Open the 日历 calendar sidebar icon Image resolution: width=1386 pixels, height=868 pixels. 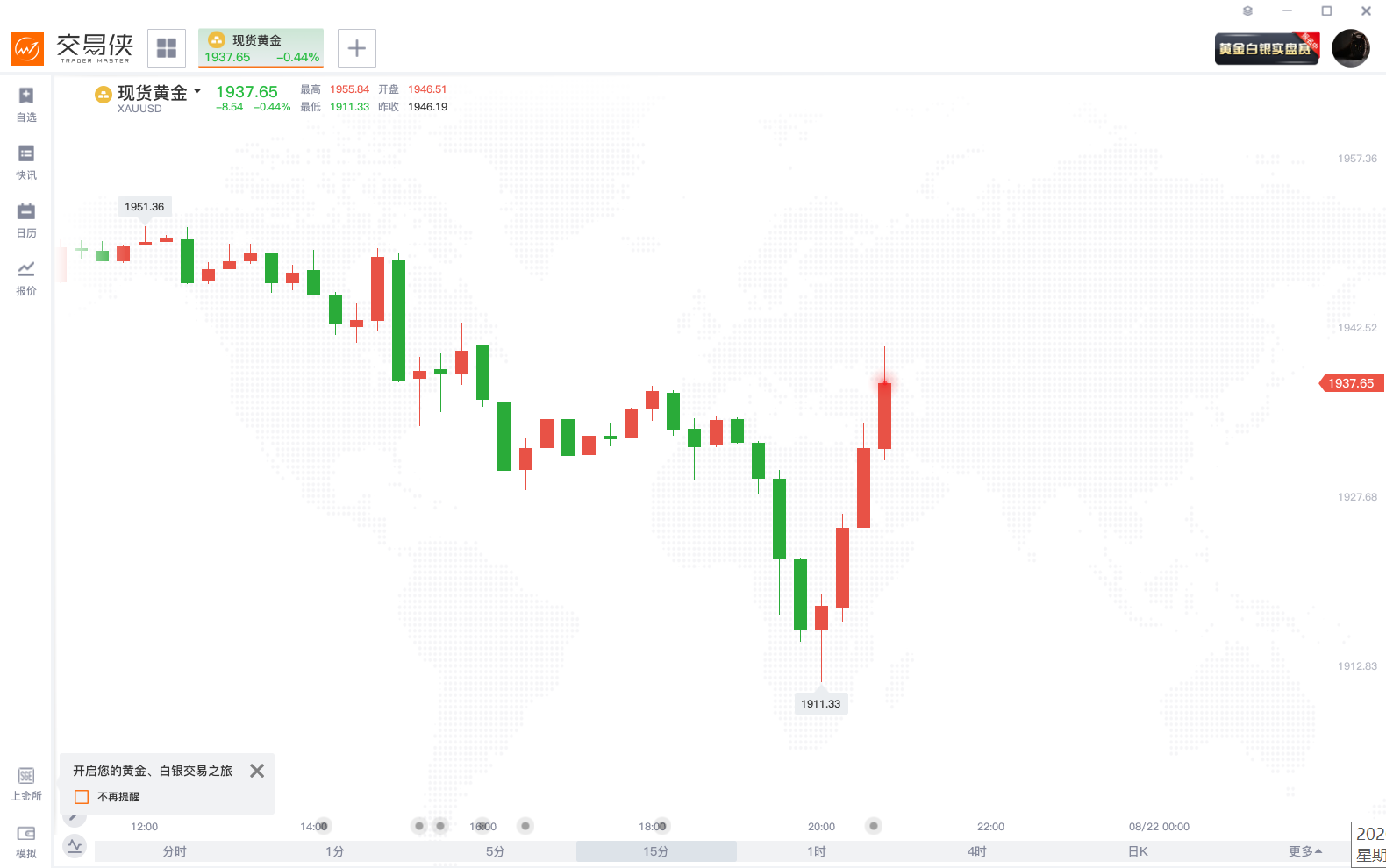26,219
